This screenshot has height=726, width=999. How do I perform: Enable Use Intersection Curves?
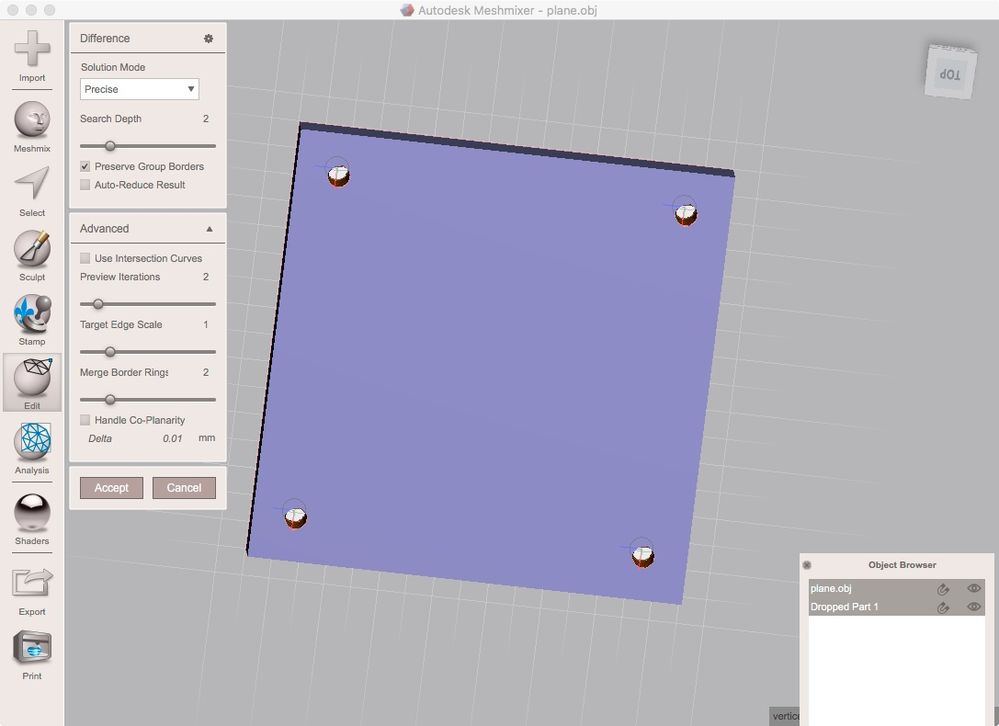click(85, 258)
